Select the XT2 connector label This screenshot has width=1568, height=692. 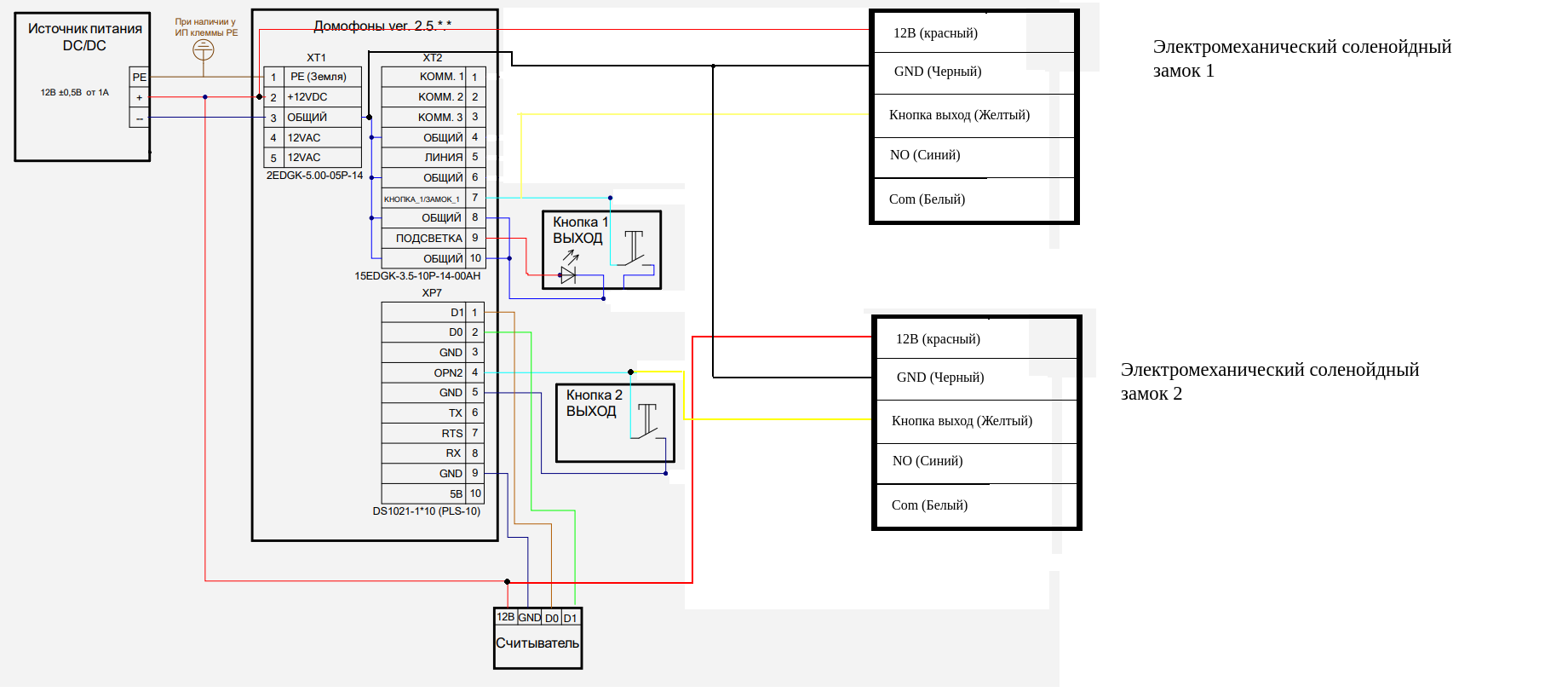[433, 58]
